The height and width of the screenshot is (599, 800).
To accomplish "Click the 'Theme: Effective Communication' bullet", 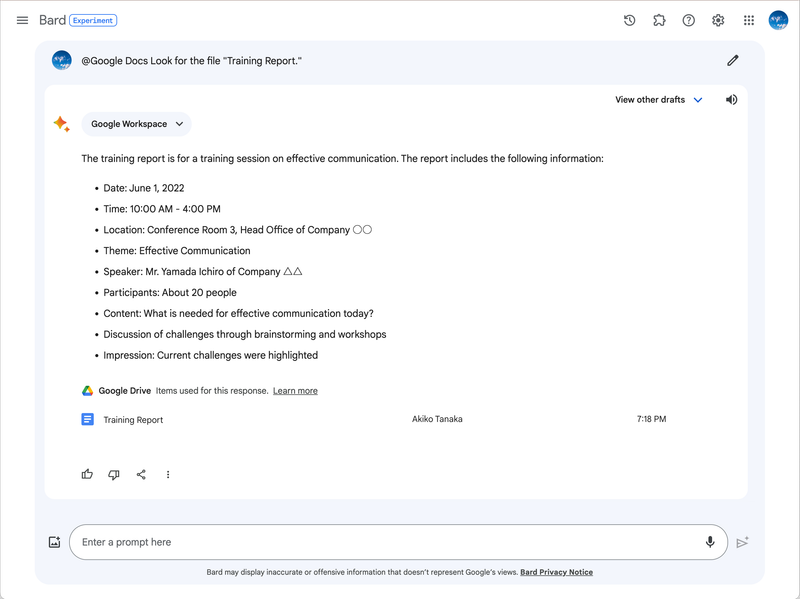I will tap(177, 251).
